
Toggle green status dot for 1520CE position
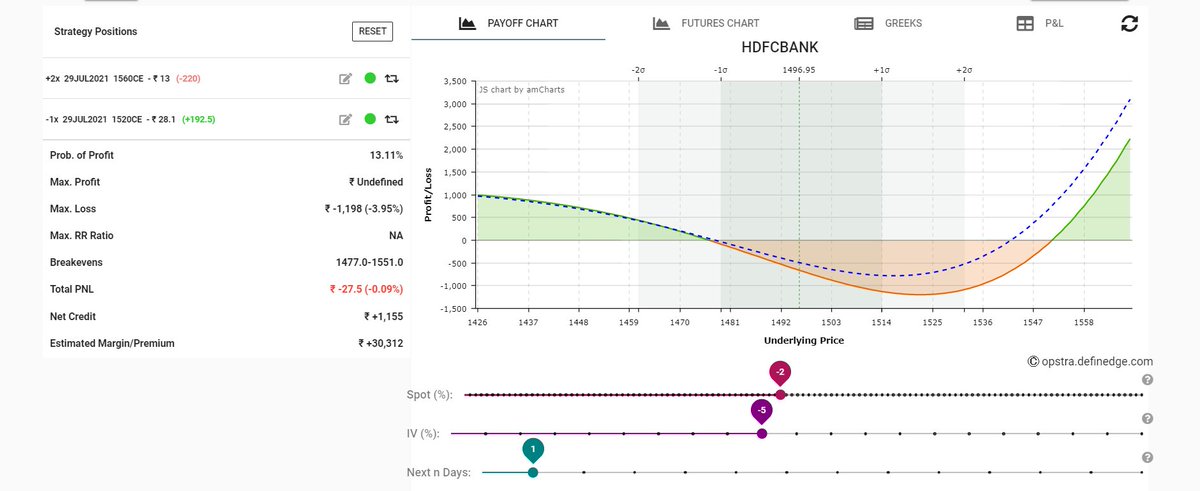[370, 119]
